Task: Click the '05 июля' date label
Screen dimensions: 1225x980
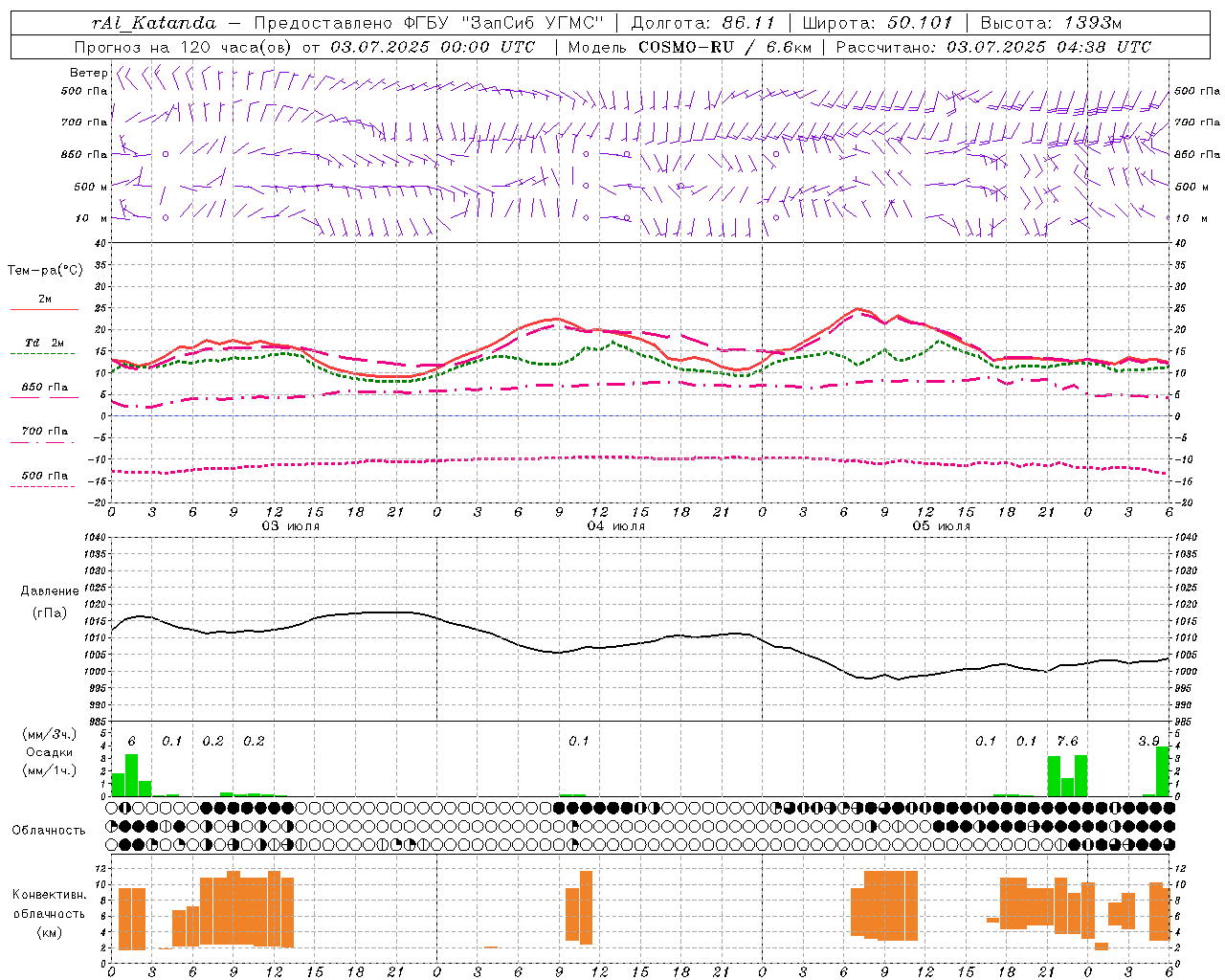Action: click(x=941, y=526)
